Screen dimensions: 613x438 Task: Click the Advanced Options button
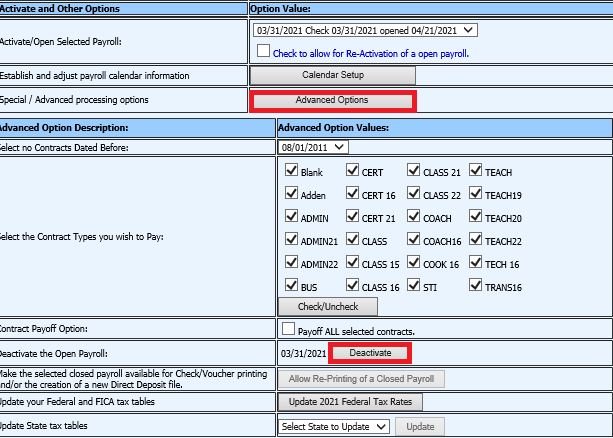[332, 100]
